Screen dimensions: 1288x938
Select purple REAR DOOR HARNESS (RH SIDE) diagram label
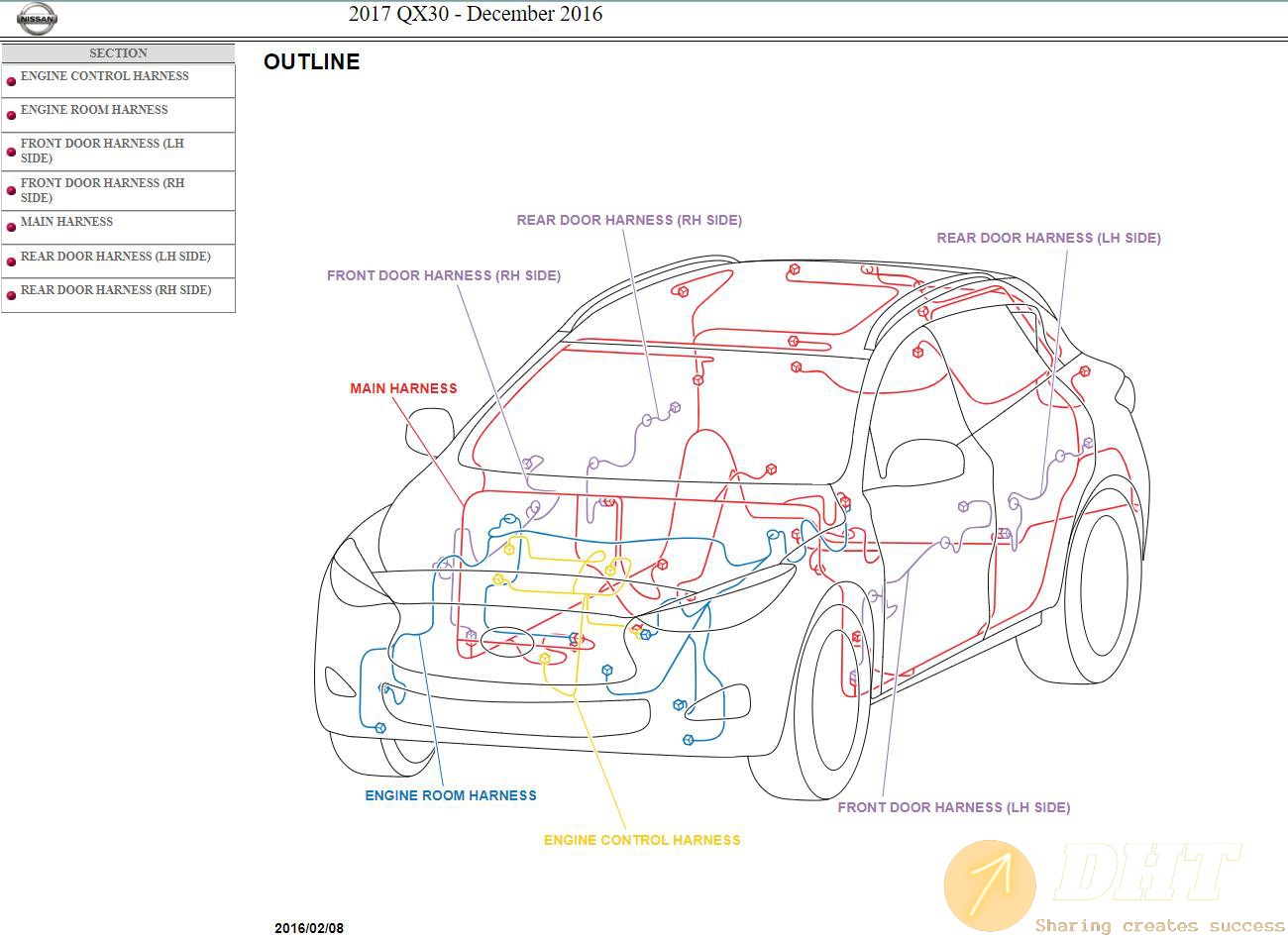[x=629, y=220]
